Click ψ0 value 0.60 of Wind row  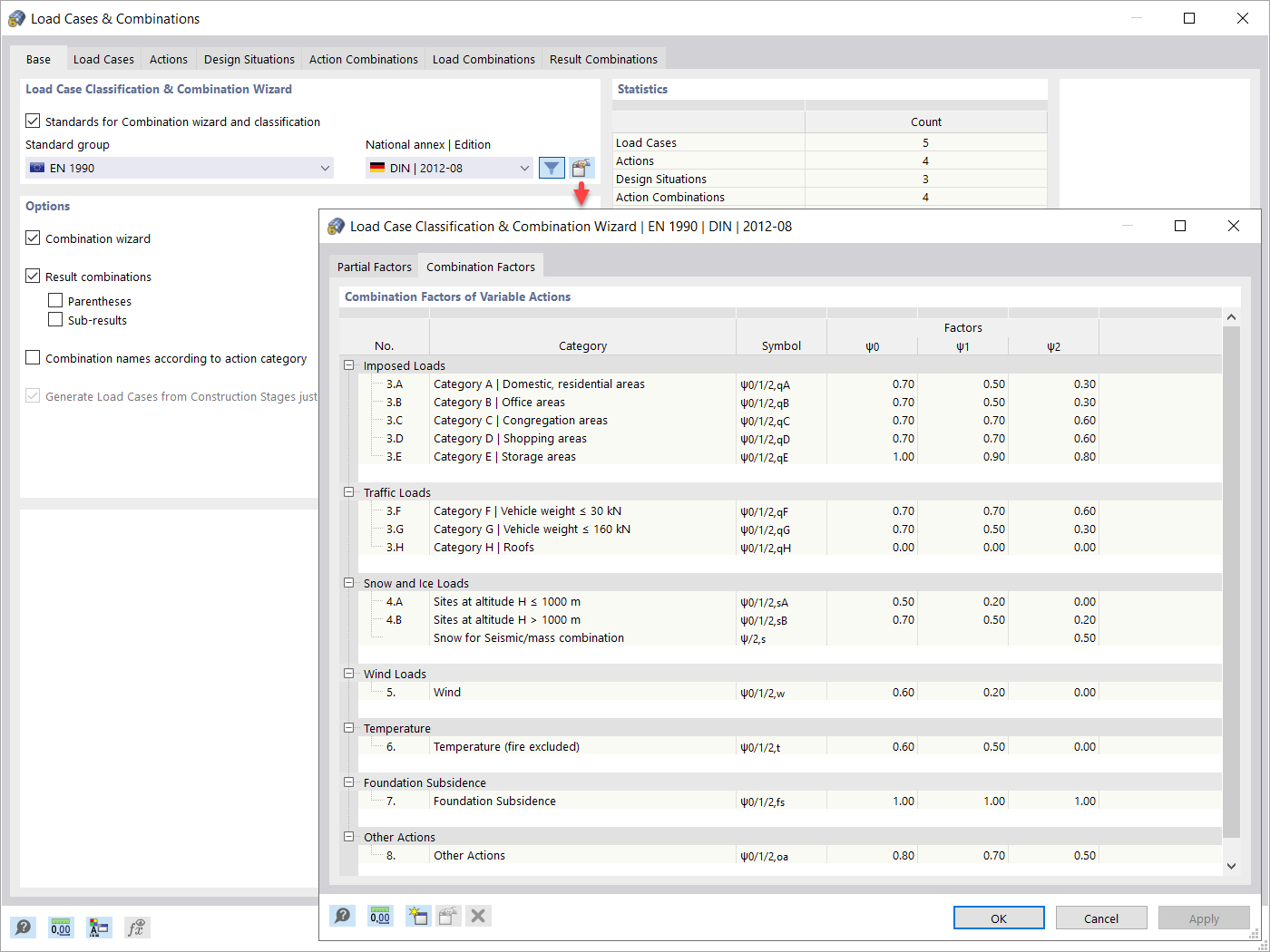click(872, 692)
